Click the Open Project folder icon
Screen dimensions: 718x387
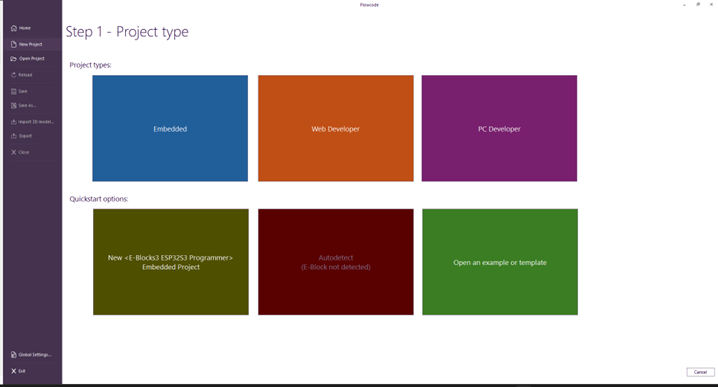pyautogui.click(x=14, y=59)
